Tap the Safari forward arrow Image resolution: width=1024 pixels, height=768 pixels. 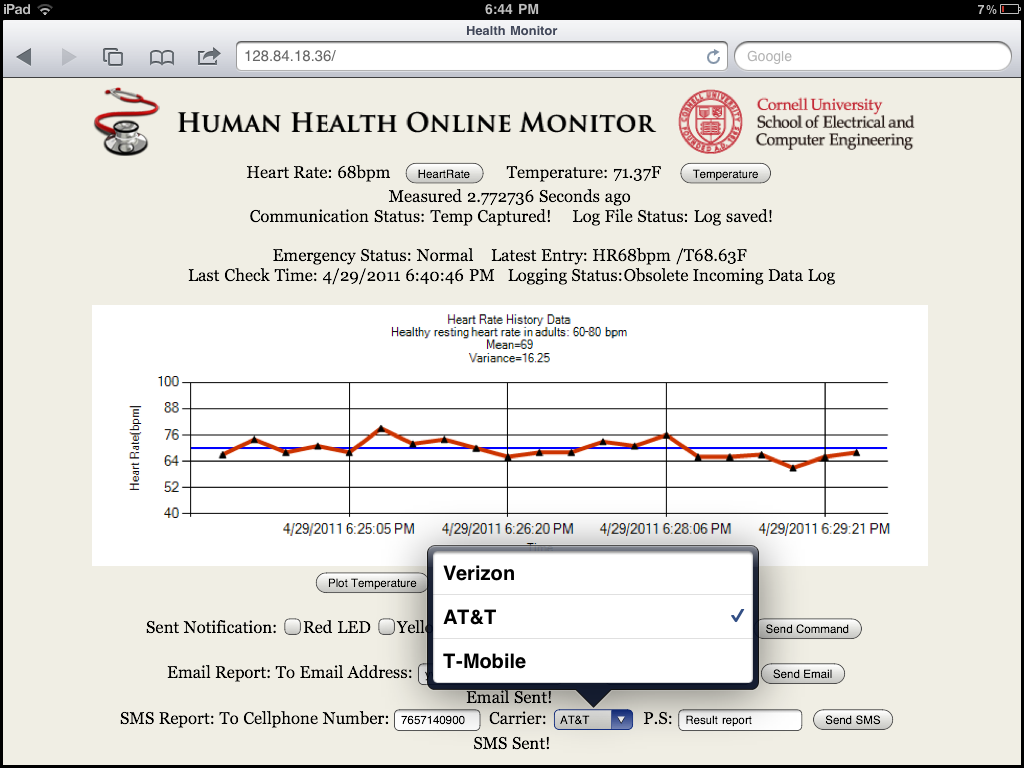69,57
